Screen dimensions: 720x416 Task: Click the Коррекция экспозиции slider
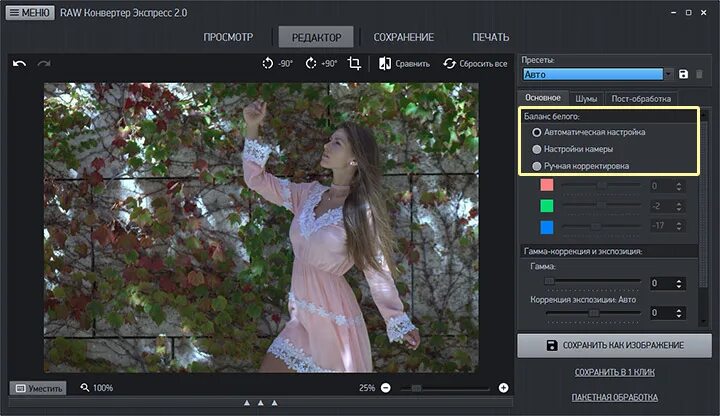[592, 313]
